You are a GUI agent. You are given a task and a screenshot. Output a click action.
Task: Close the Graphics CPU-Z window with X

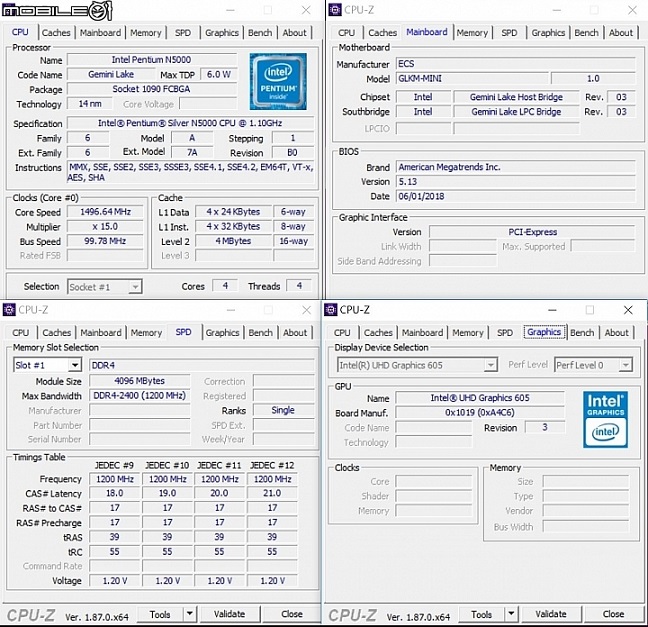pos(628,310)
